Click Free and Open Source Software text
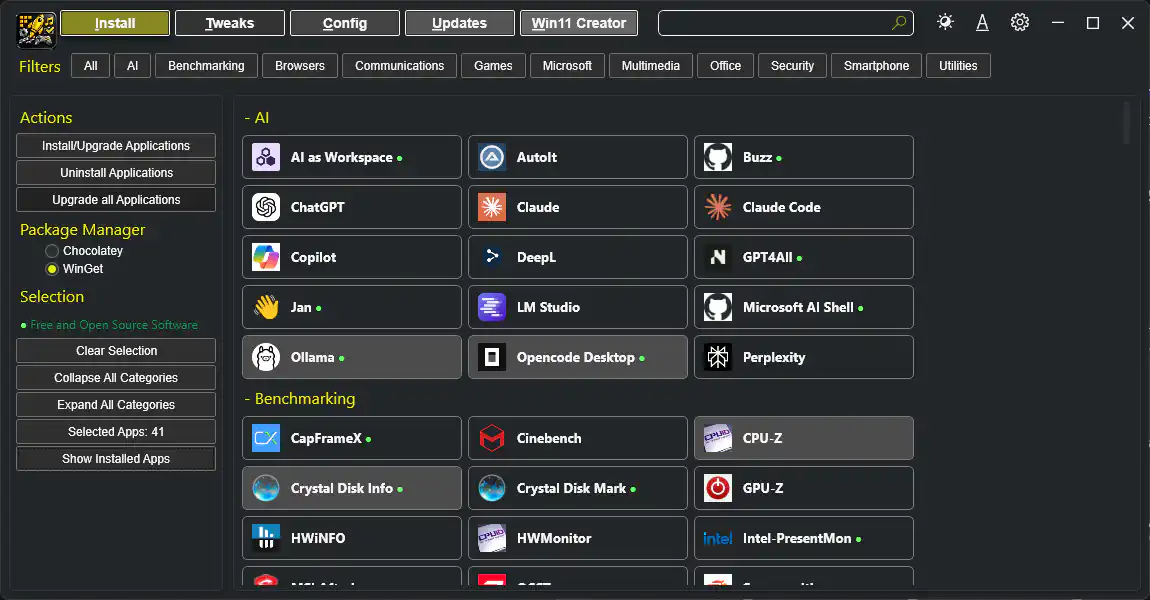Screen dimensions: 1150x600 (x=114, y=325)
